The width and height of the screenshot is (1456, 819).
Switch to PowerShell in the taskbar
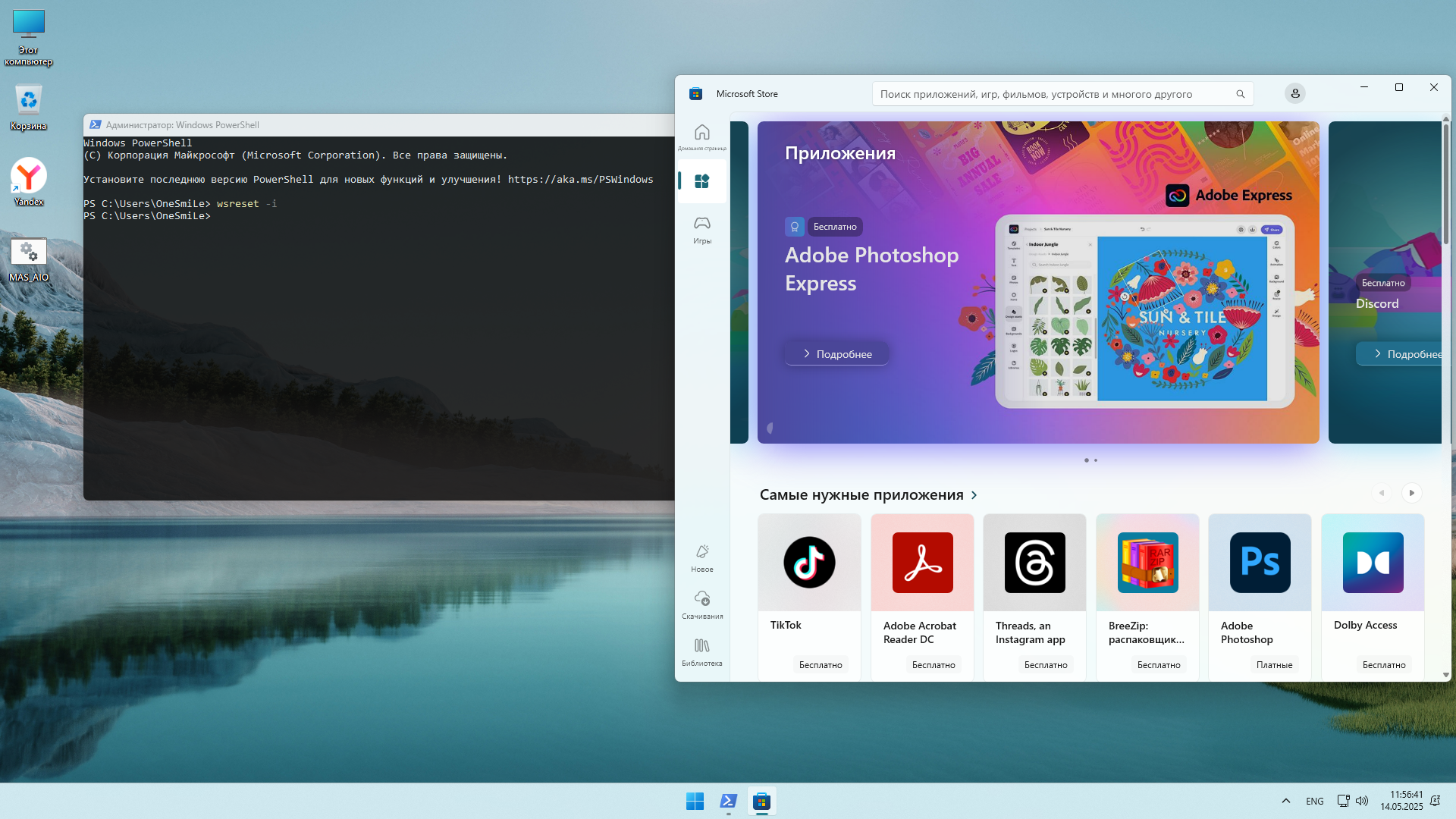pos(728,801)
